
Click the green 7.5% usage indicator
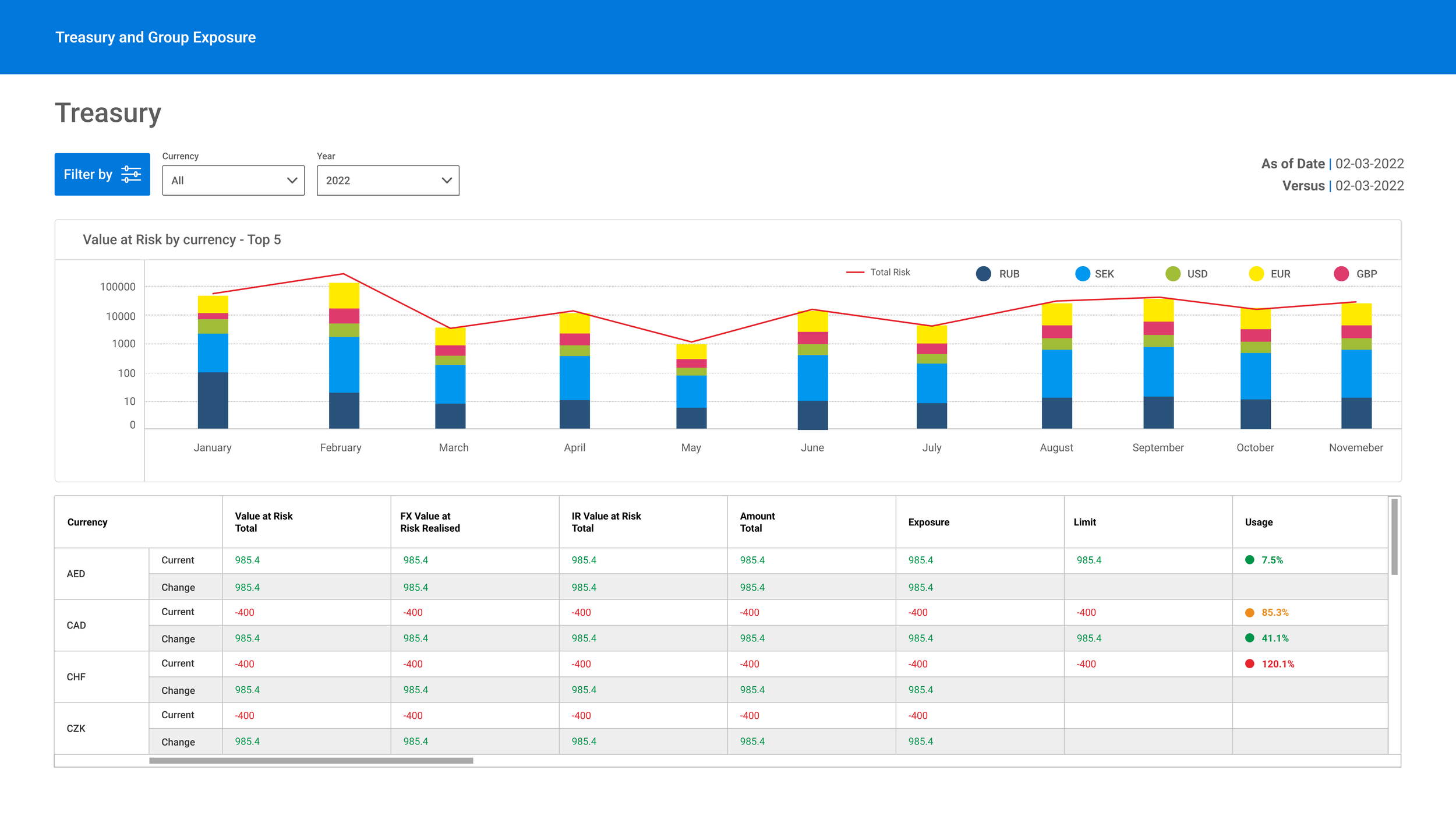[x=1249, y=560]
